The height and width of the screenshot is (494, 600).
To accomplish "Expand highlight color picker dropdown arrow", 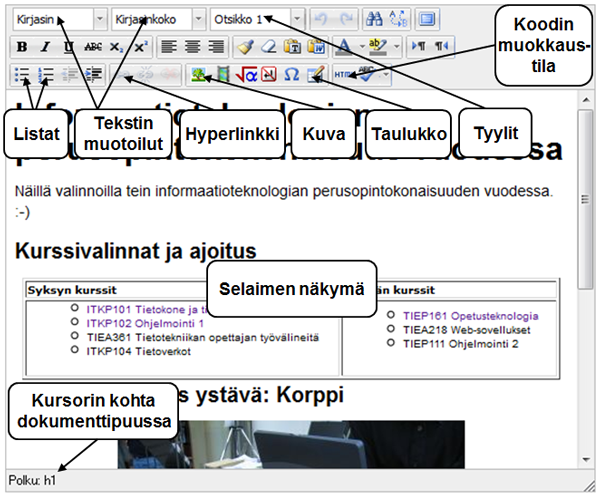I will [x=397, y=47].
